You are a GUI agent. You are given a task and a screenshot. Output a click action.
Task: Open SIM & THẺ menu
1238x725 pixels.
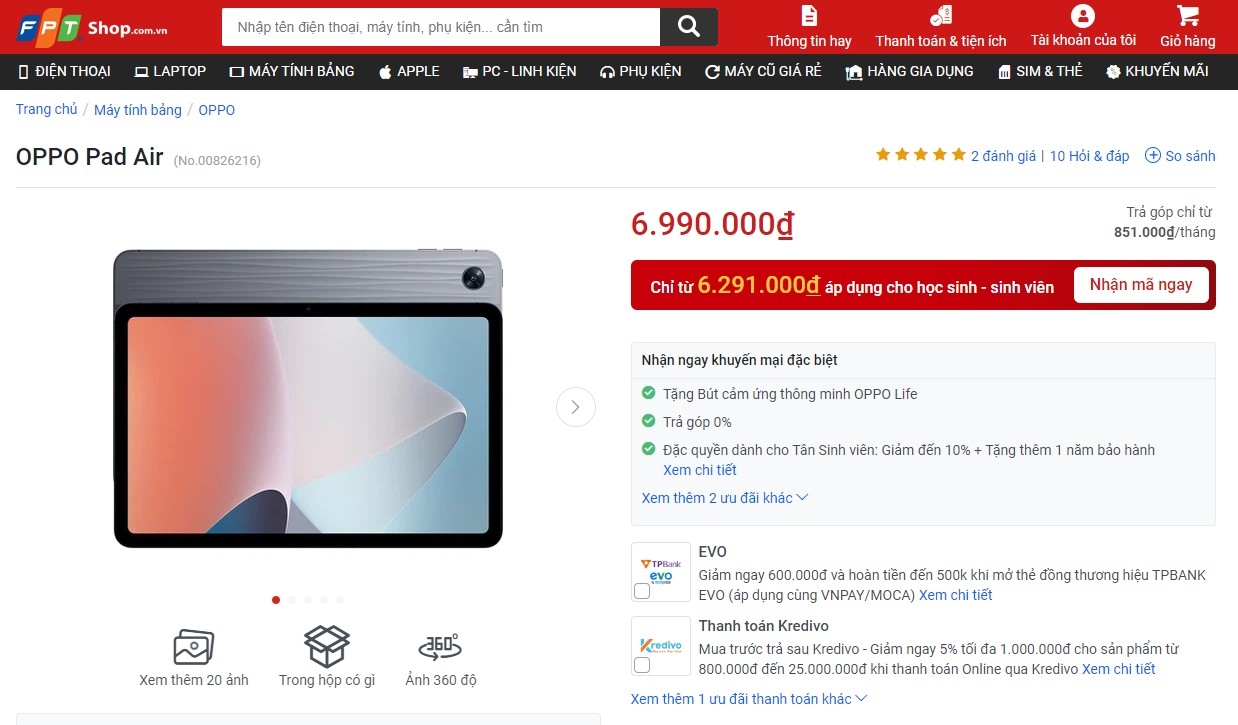[1040, 71]
